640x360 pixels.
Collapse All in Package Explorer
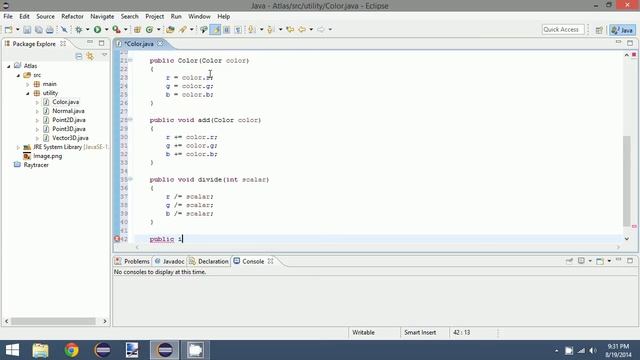click(x=79, y=56)
